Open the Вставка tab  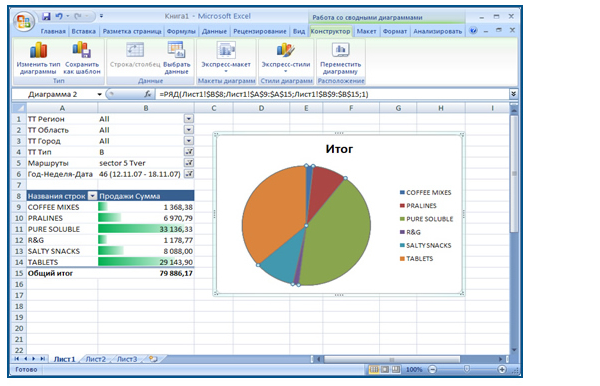83,31
